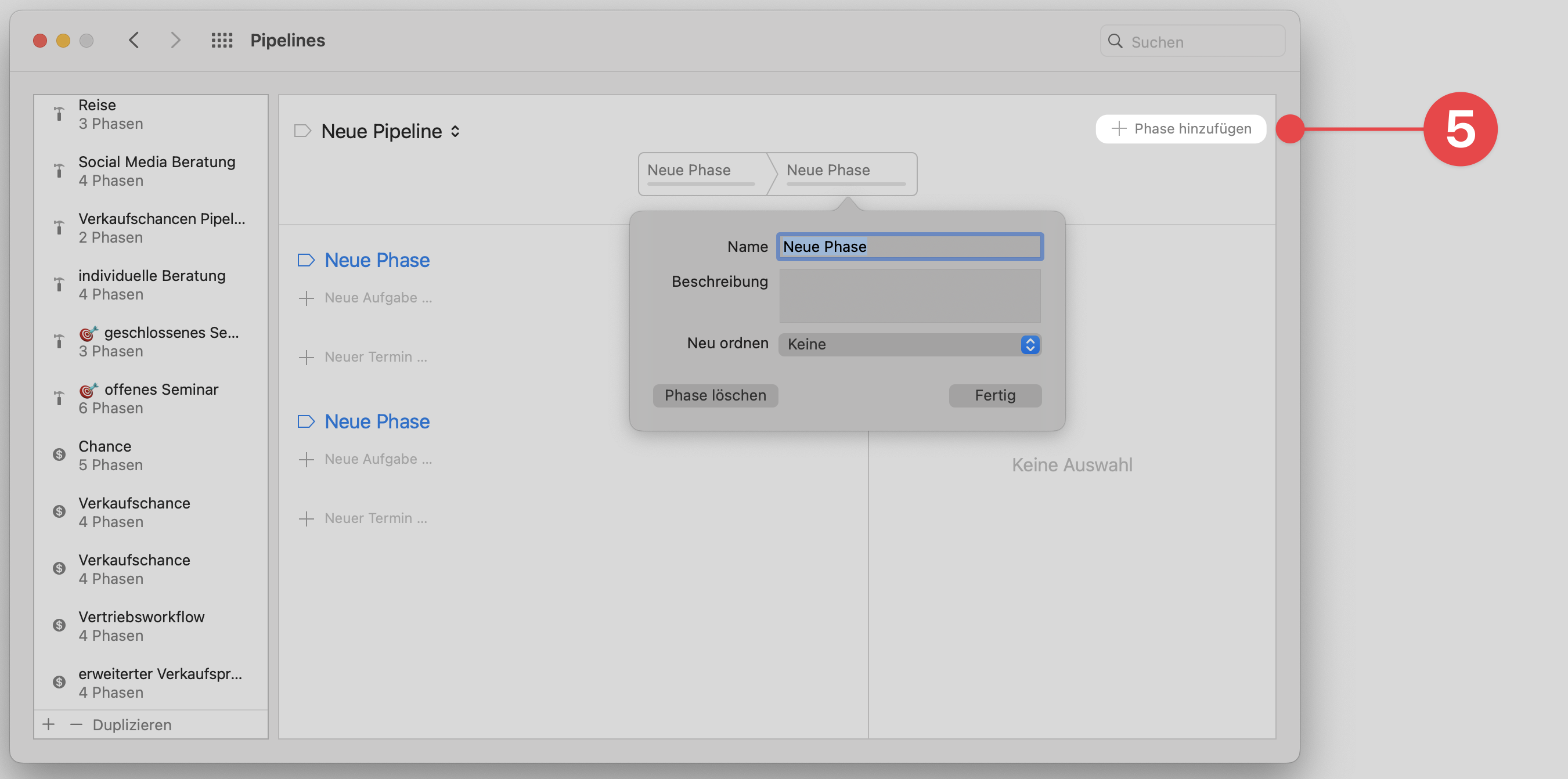This screenshot has width=1568, height=779.
Task: Click the back navigation arrow
Action: tap(134, 40)
